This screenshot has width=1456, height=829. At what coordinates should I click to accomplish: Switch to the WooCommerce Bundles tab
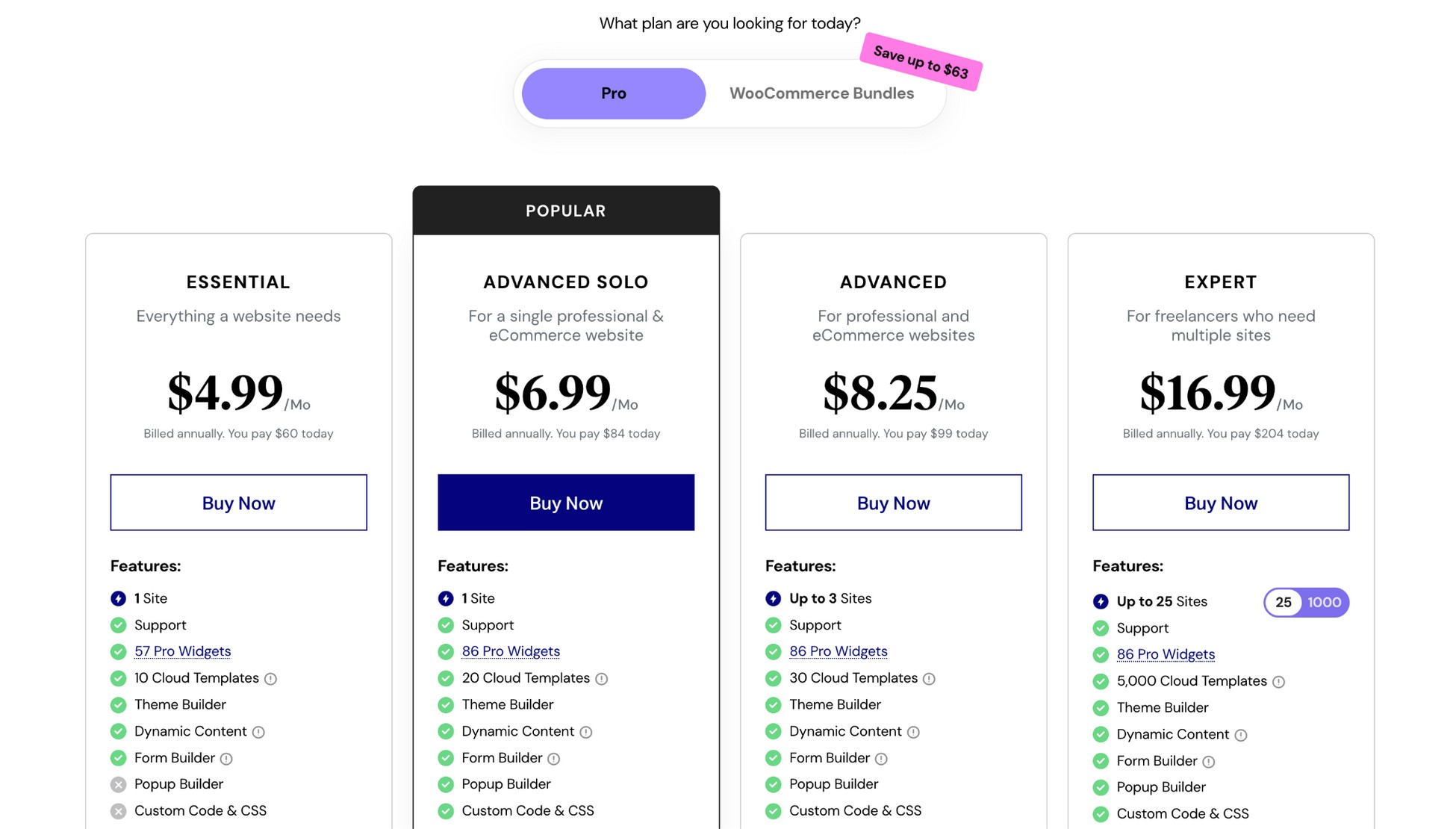coord(821,93)
